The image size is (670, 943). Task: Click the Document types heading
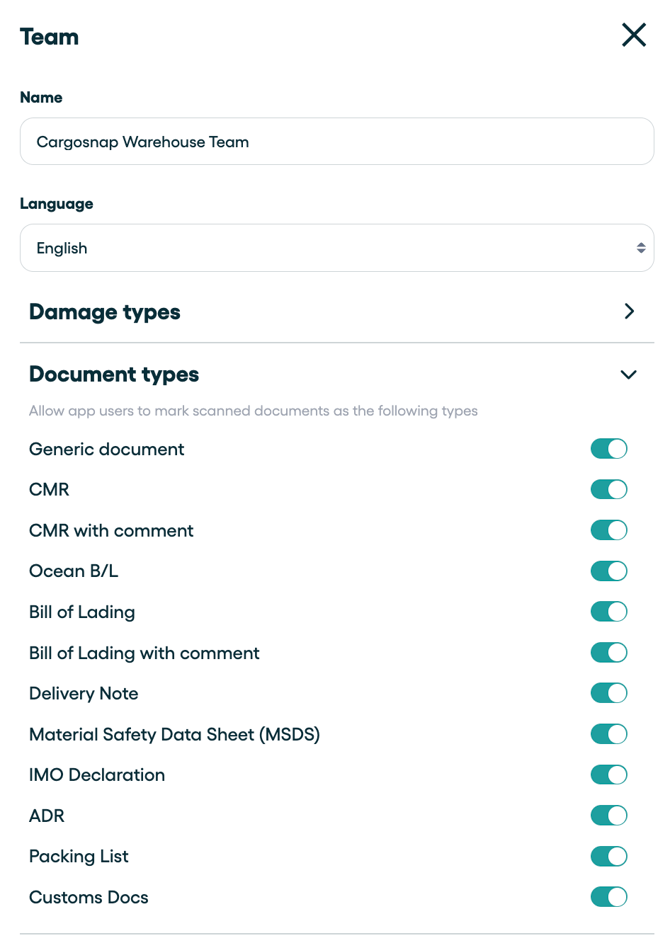pyautogui.click(x=114, y=375)
